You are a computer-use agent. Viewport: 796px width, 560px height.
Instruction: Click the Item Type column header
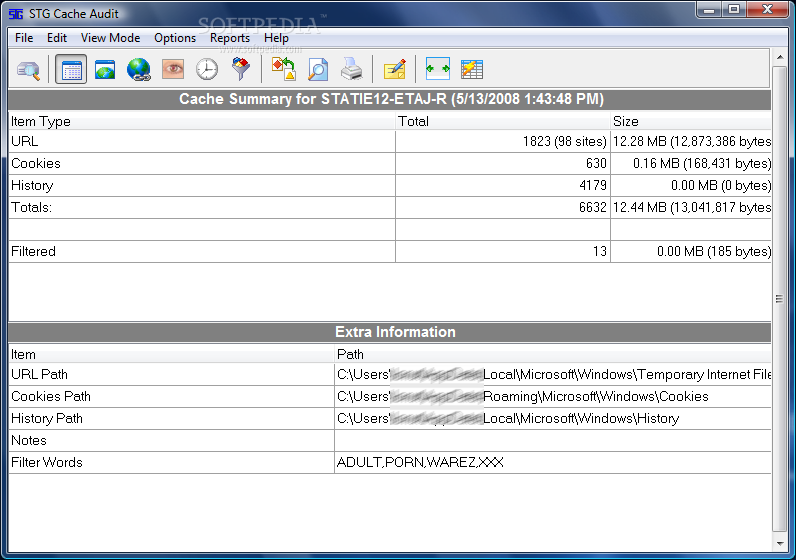click(202, 121)
